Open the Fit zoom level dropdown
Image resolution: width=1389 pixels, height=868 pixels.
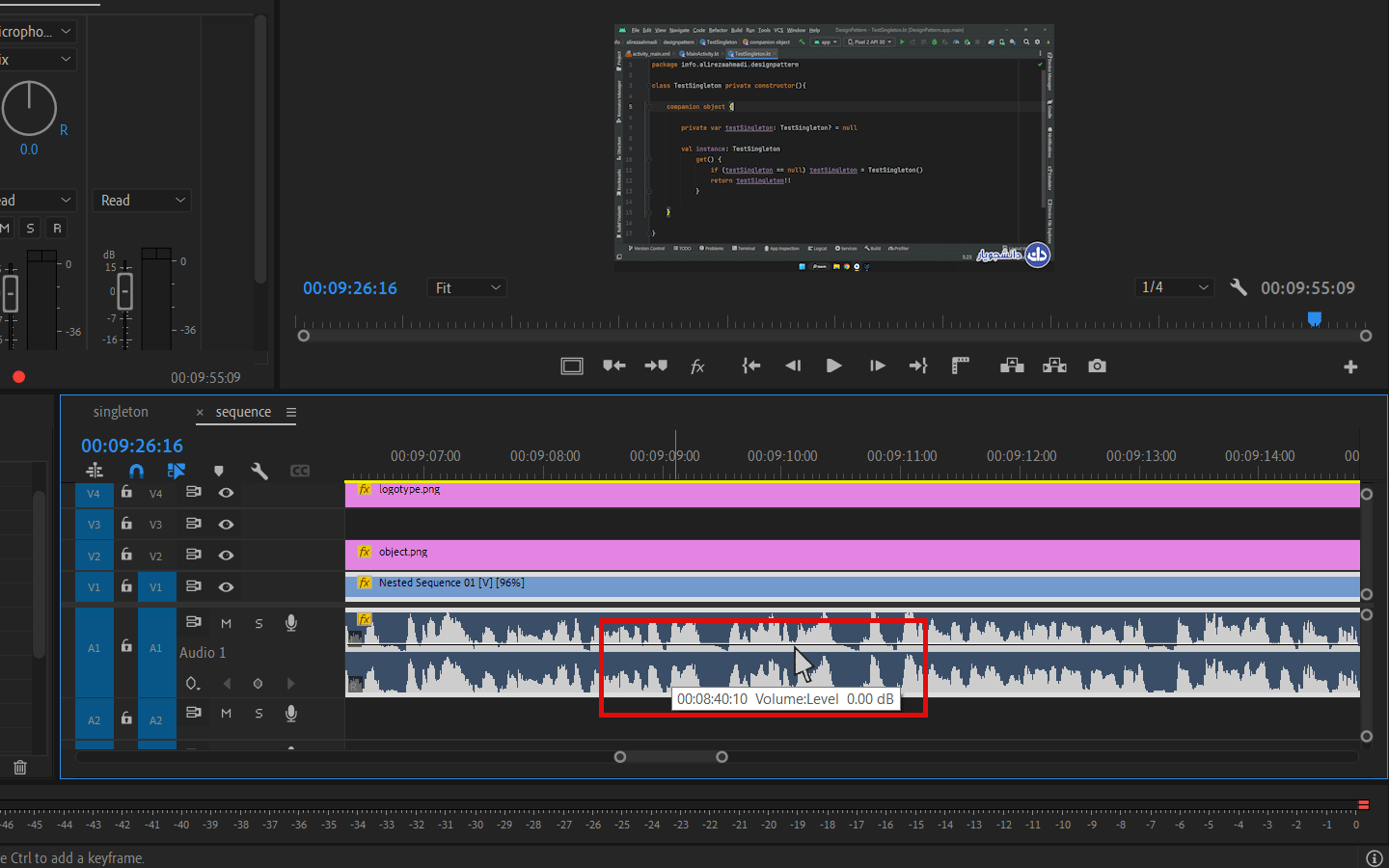point(468,287)
